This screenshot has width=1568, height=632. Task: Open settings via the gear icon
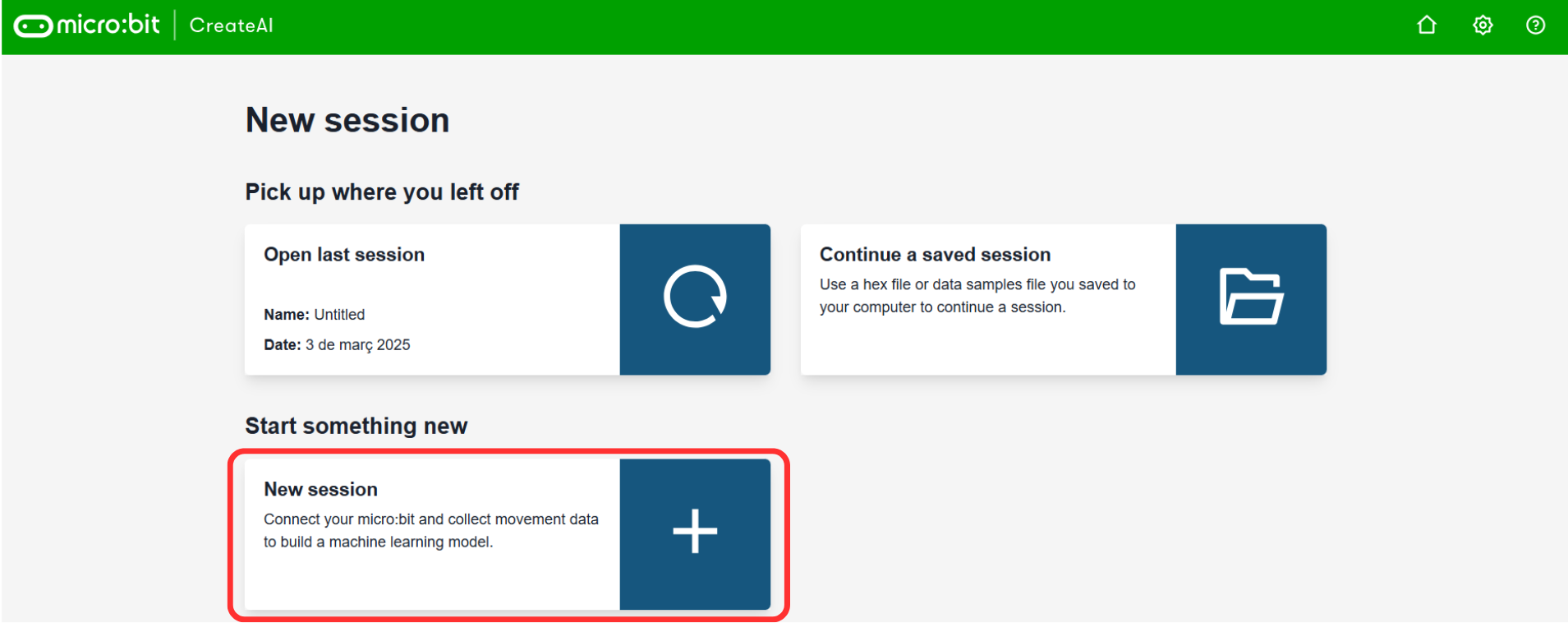coord(1483,25)
